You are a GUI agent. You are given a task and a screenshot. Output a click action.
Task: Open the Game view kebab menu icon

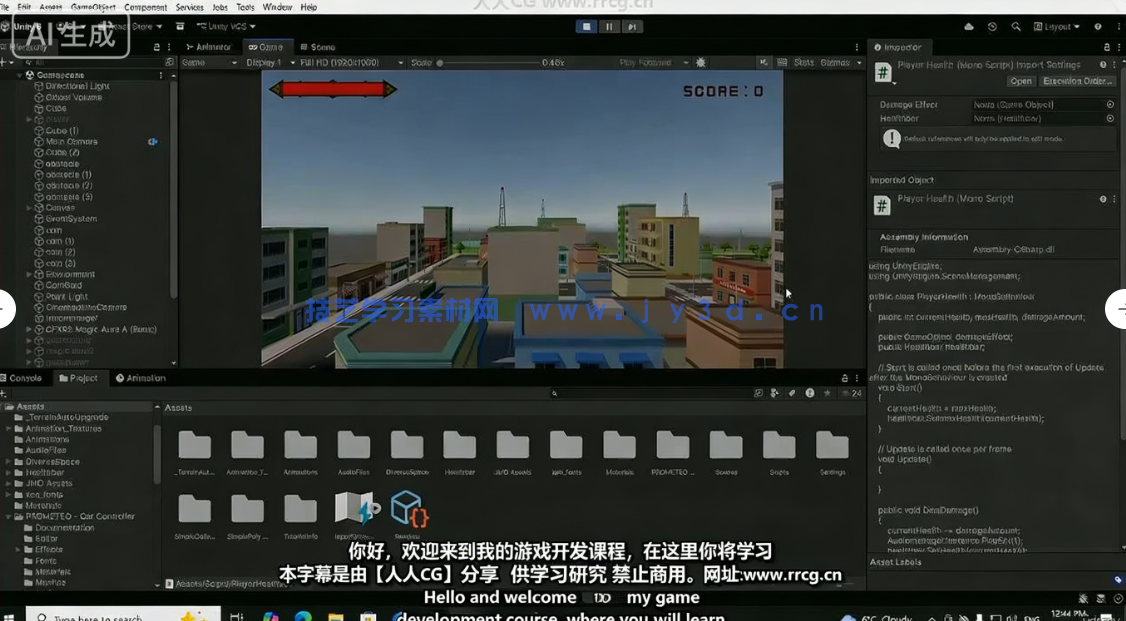click(x=856, y=47)
